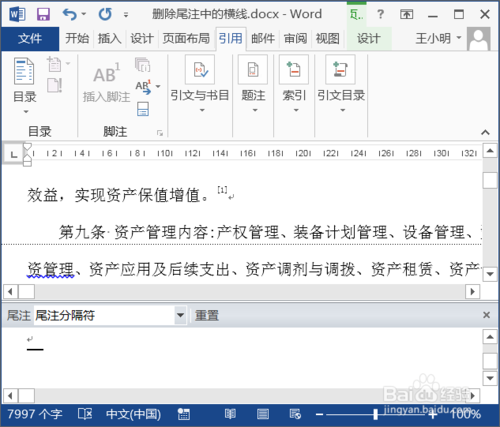Open the 尾注分隔符 endnote view dropdown
Image resolution: width=500 pixels, height=427 pixels.
click(180, 315)
